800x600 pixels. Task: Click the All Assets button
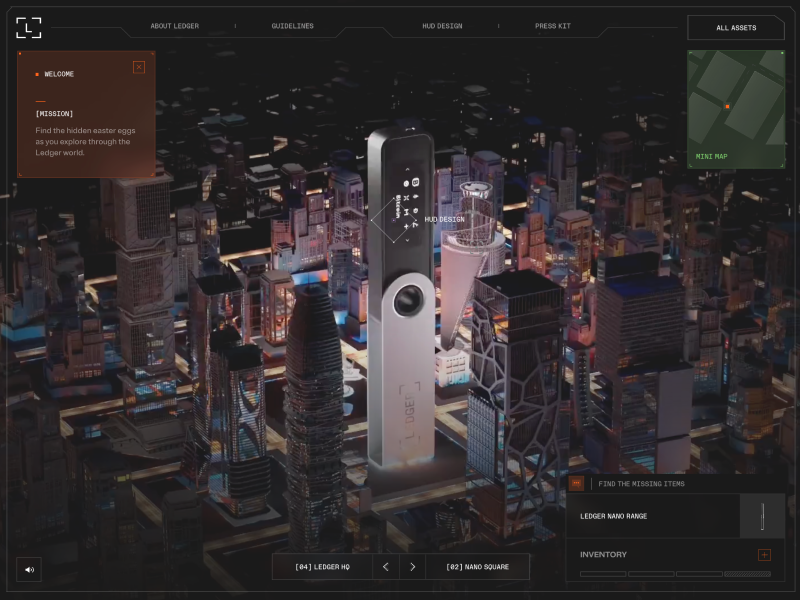(x=736, y=28)
